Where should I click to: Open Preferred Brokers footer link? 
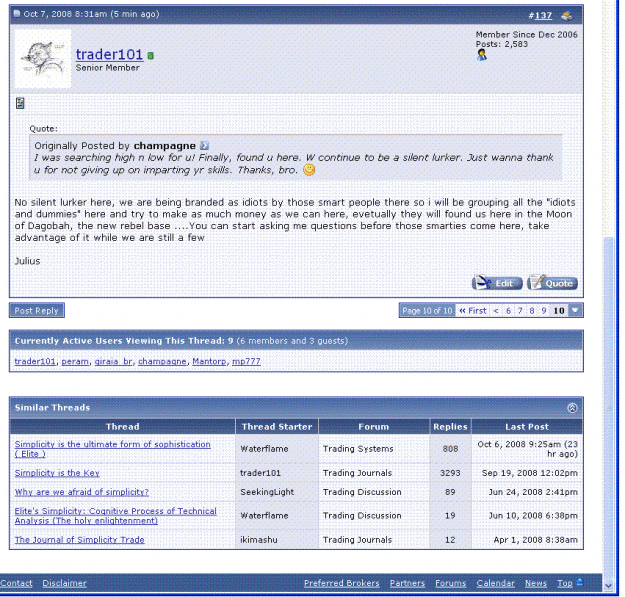(342, 583)
